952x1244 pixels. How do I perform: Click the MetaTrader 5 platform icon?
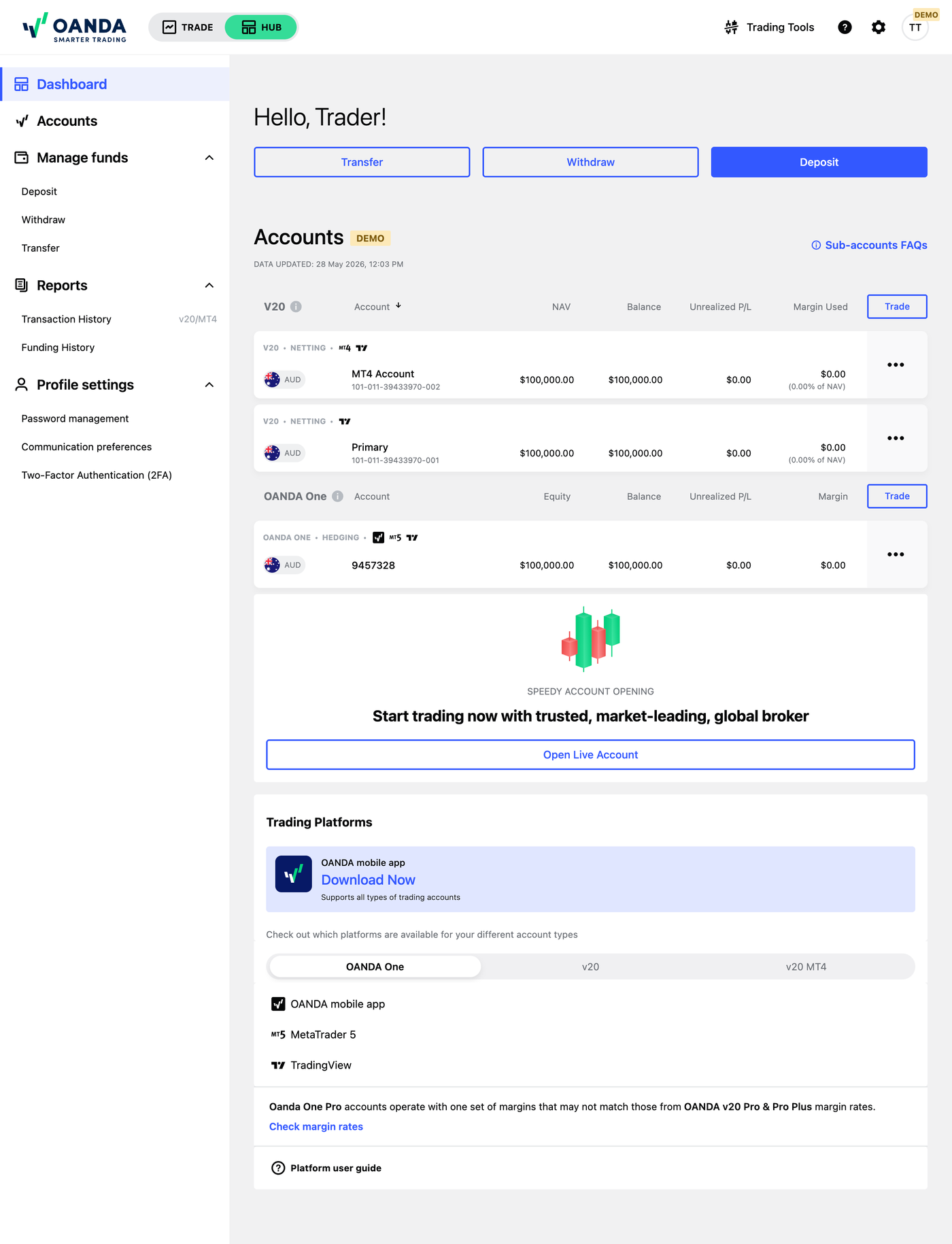(278, 1035)
